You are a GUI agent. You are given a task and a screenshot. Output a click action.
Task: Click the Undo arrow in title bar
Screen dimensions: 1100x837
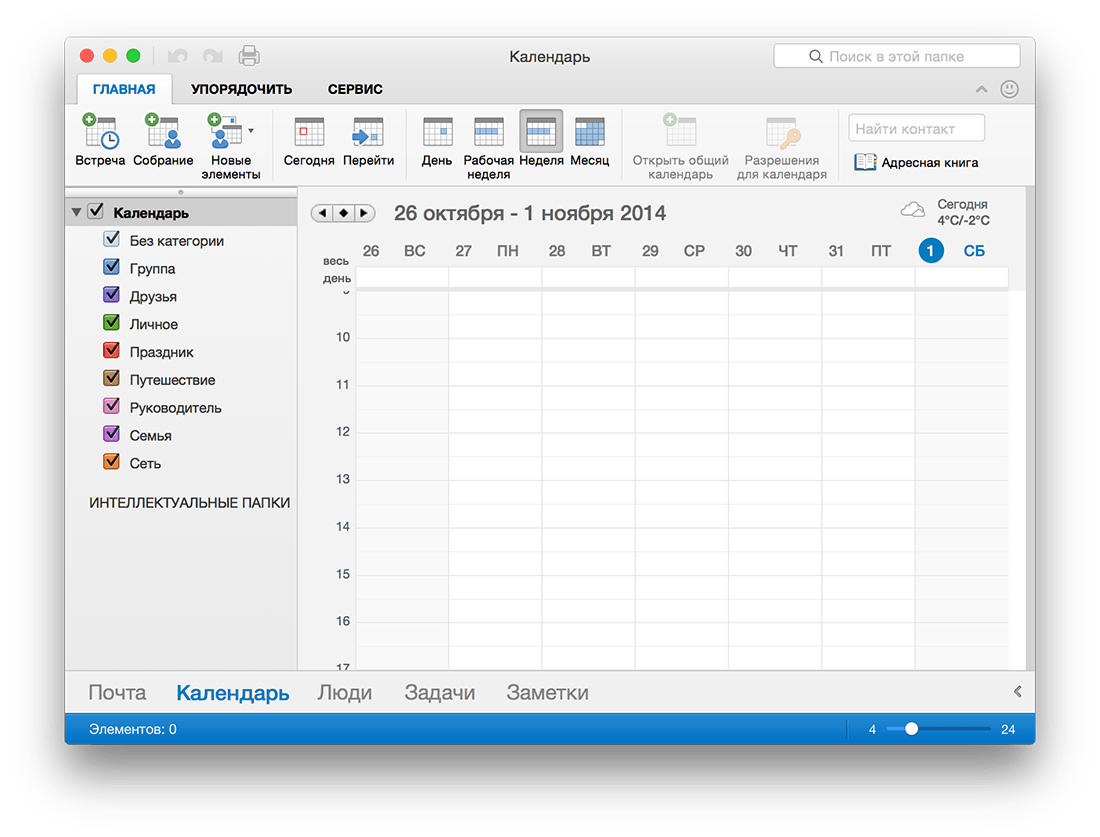[178, 55]
